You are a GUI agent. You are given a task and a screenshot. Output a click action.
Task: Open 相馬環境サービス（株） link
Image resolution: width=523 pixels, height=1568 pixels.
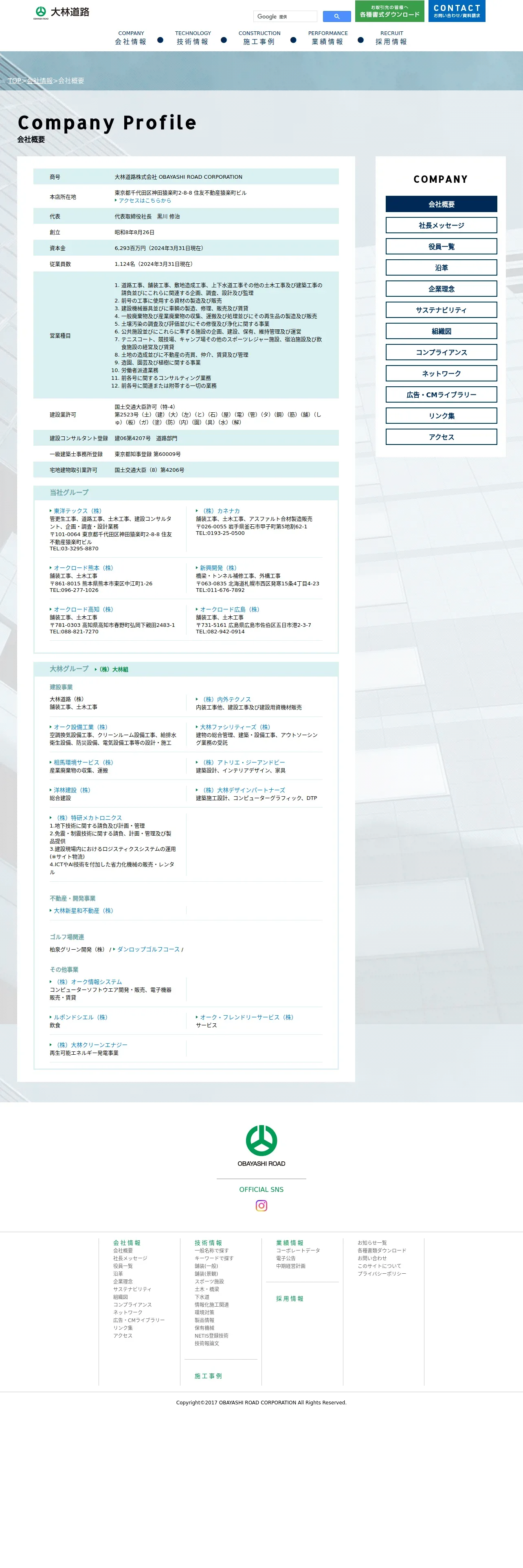click(x=83, y=763)
